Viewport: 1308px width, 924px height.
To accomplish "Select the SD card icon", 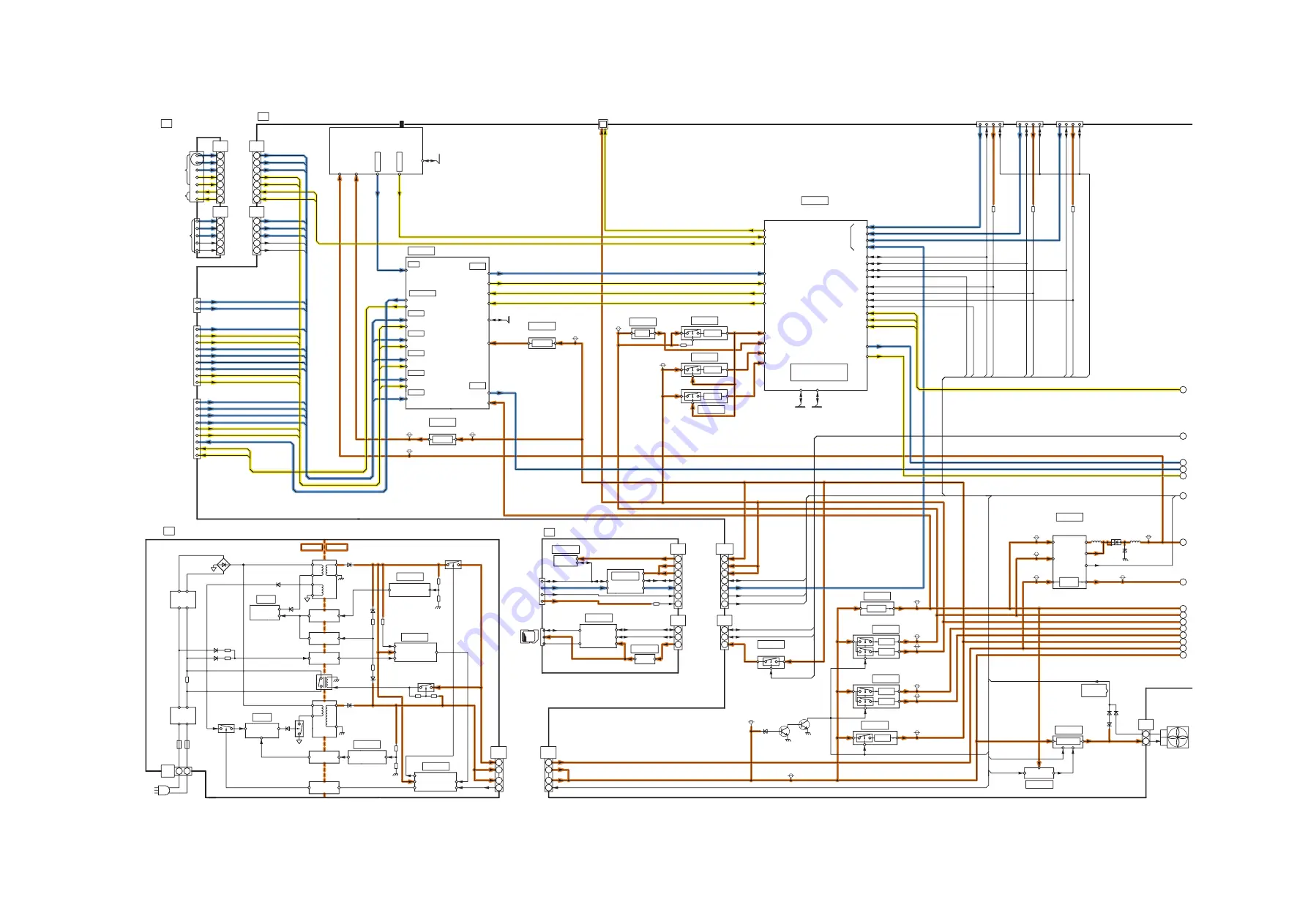I will pos(528,636).
